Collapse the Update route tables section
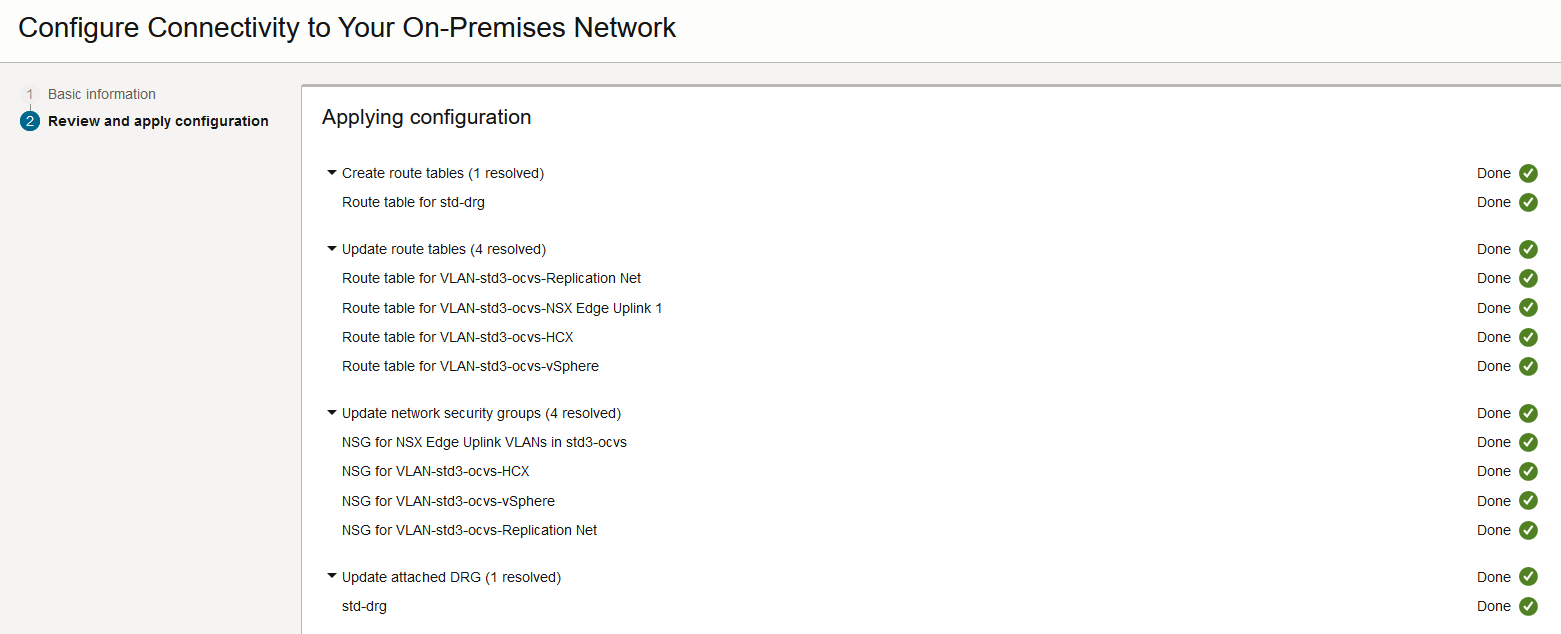The width and height of the screenshot is (1561, 634). tap(331, 248)
